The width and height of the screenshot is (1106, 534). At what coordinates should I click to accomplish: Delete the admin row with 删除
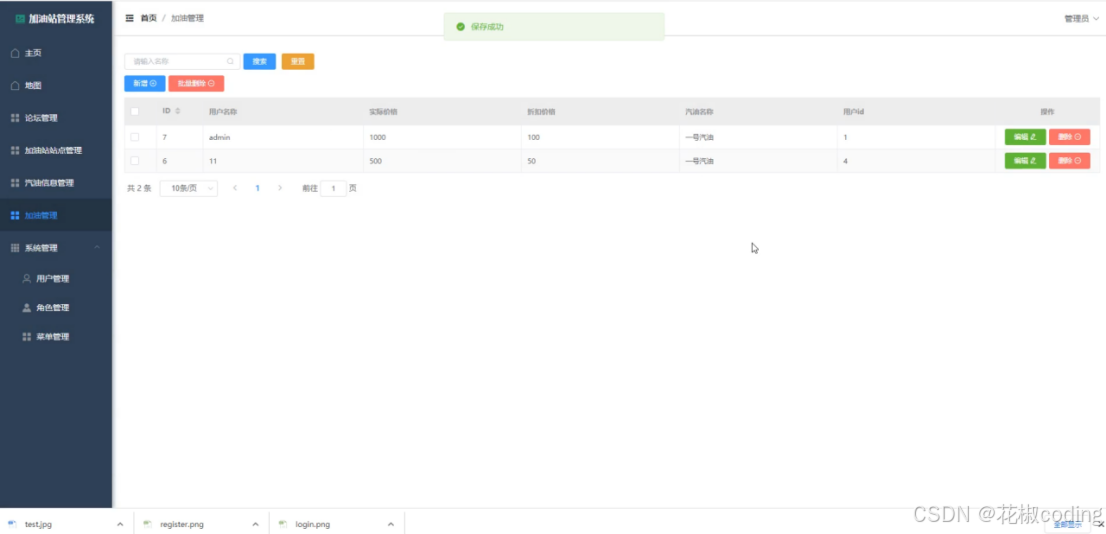(1069, 137)
